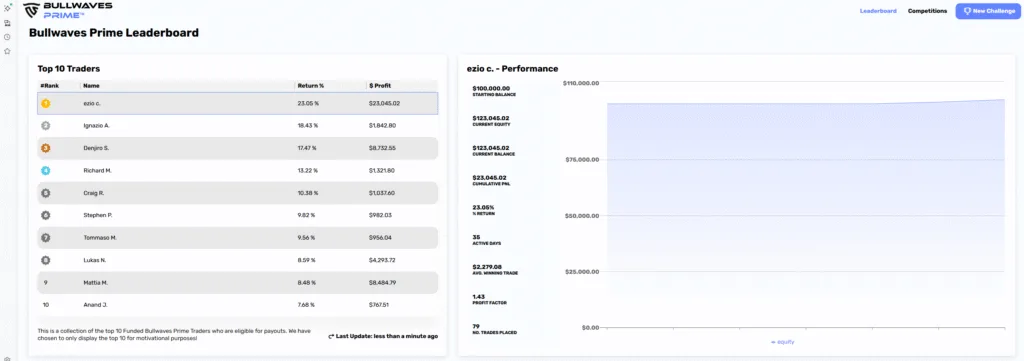
Task: Open the Competitions nav link
Action: [x=927, y=11]
